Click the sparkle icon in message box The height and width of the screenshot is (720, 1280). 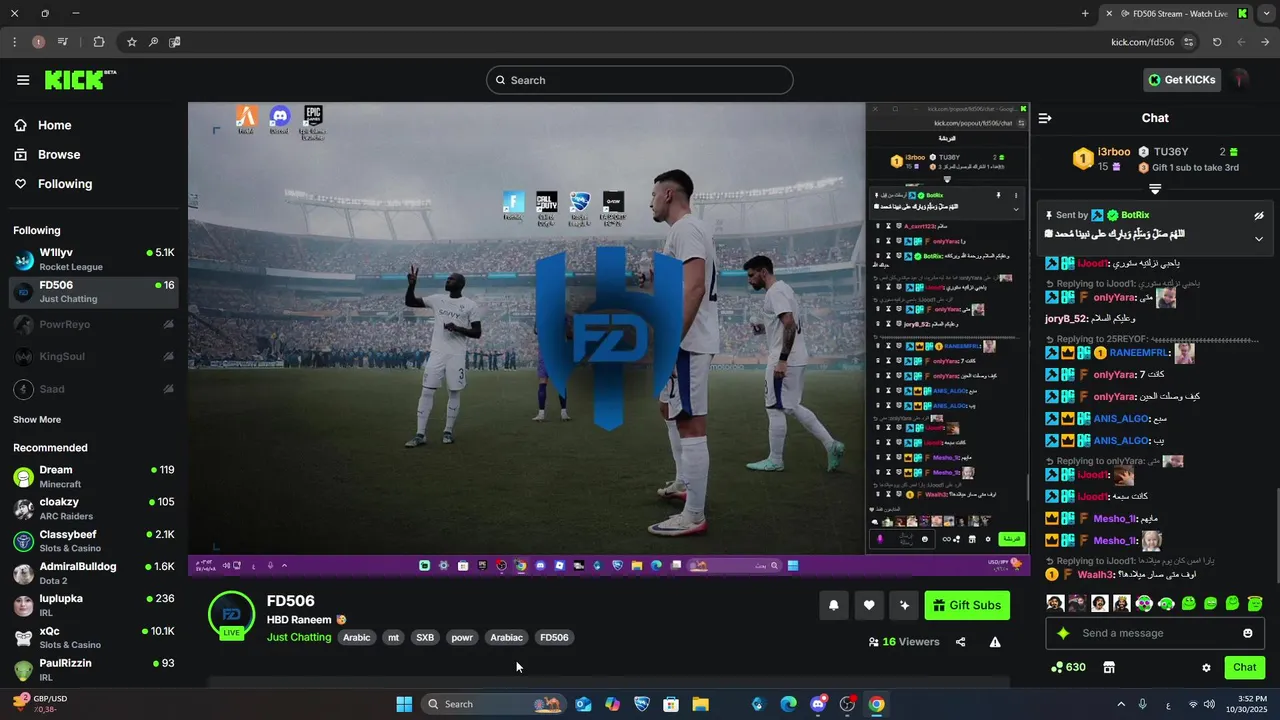point(1063,633)
